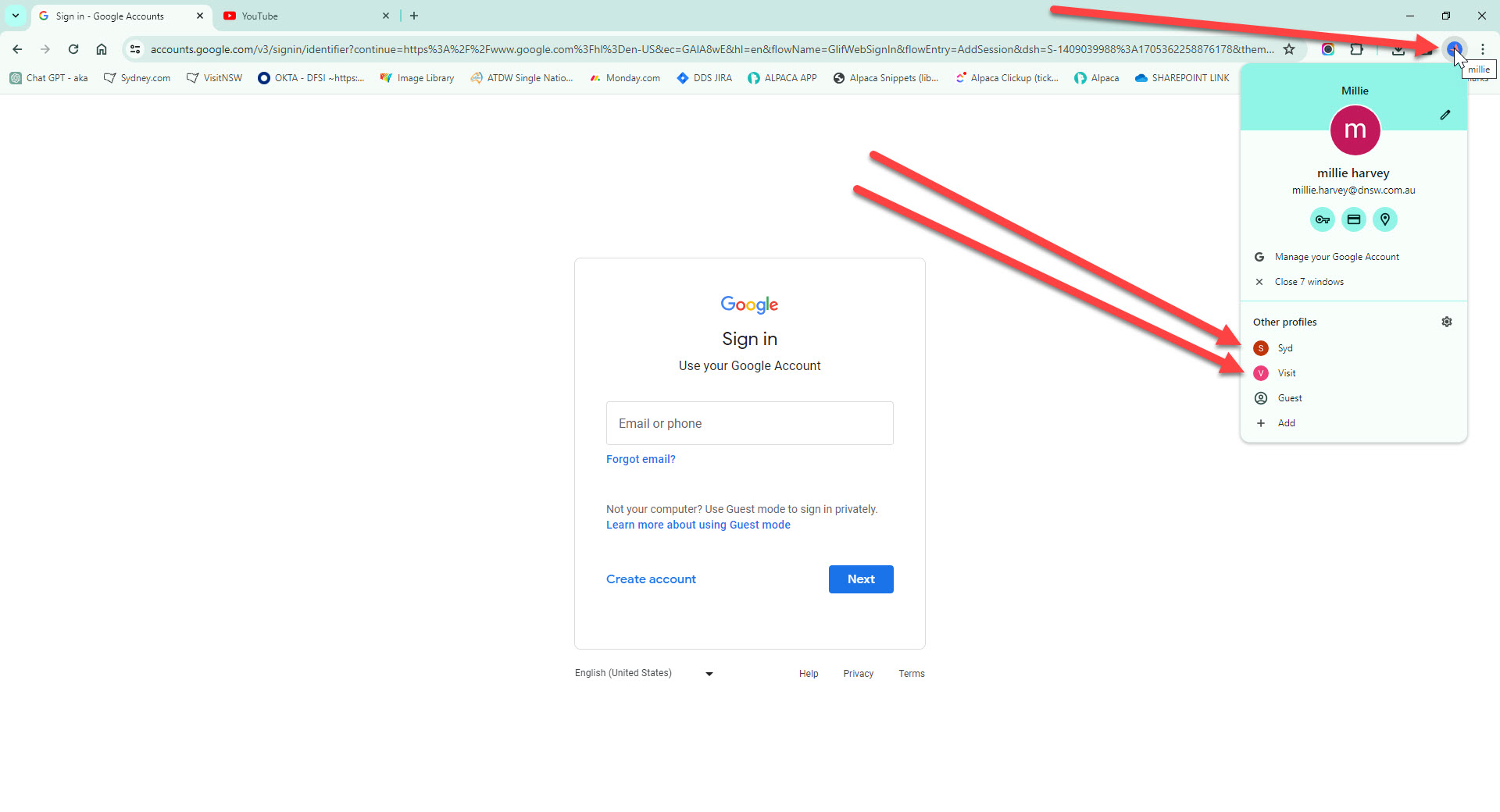Edit profile with the pencil icon
1500x812 pixels.
pyautogui.click(x=1445, y=115)
